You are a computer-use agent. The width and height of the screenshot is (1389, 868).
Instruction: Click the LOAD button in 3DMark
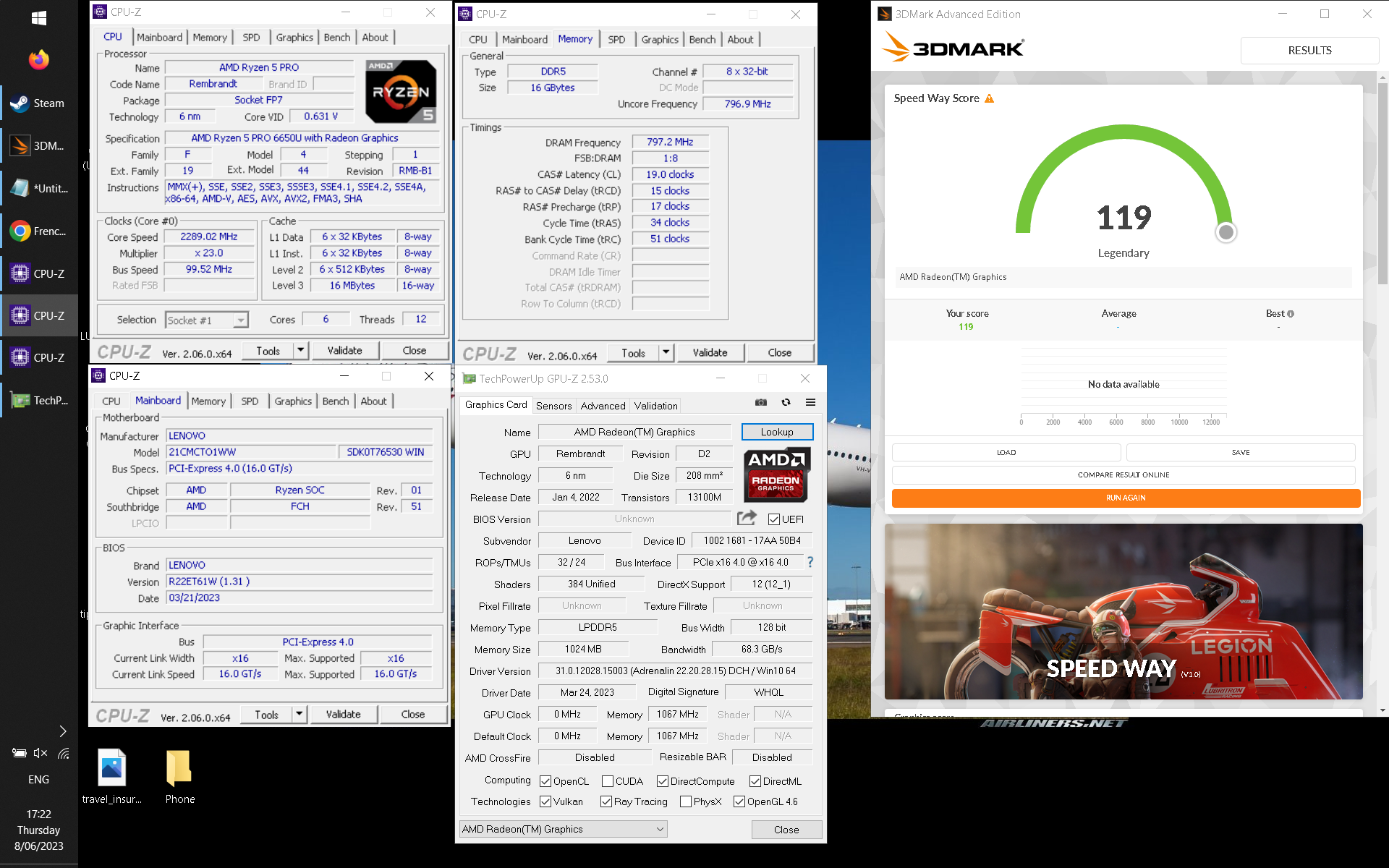point(1006,453)
